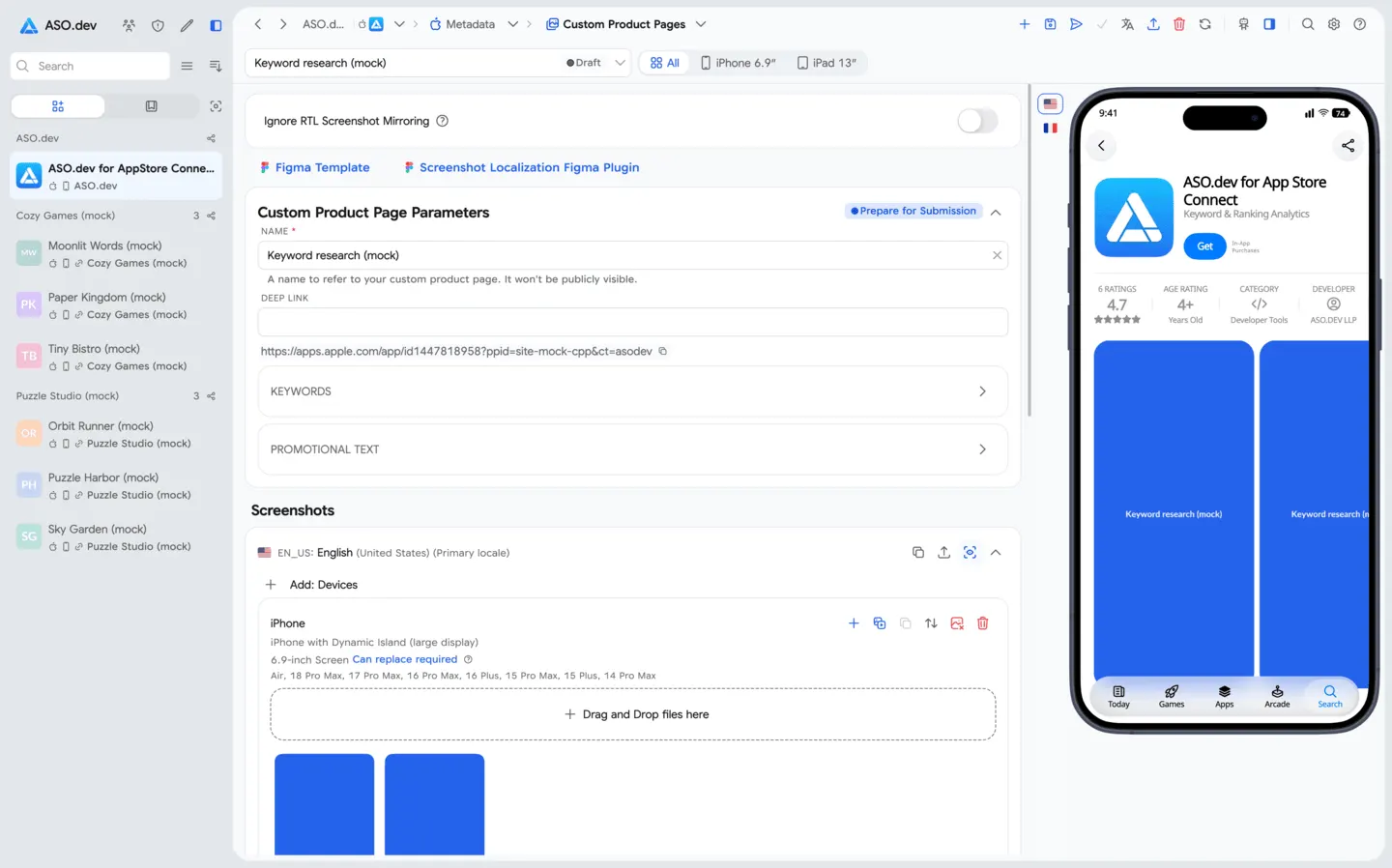Select the grid view tab in the sidebar
Screen dimensions: 1392x868
tap(58, 106)
